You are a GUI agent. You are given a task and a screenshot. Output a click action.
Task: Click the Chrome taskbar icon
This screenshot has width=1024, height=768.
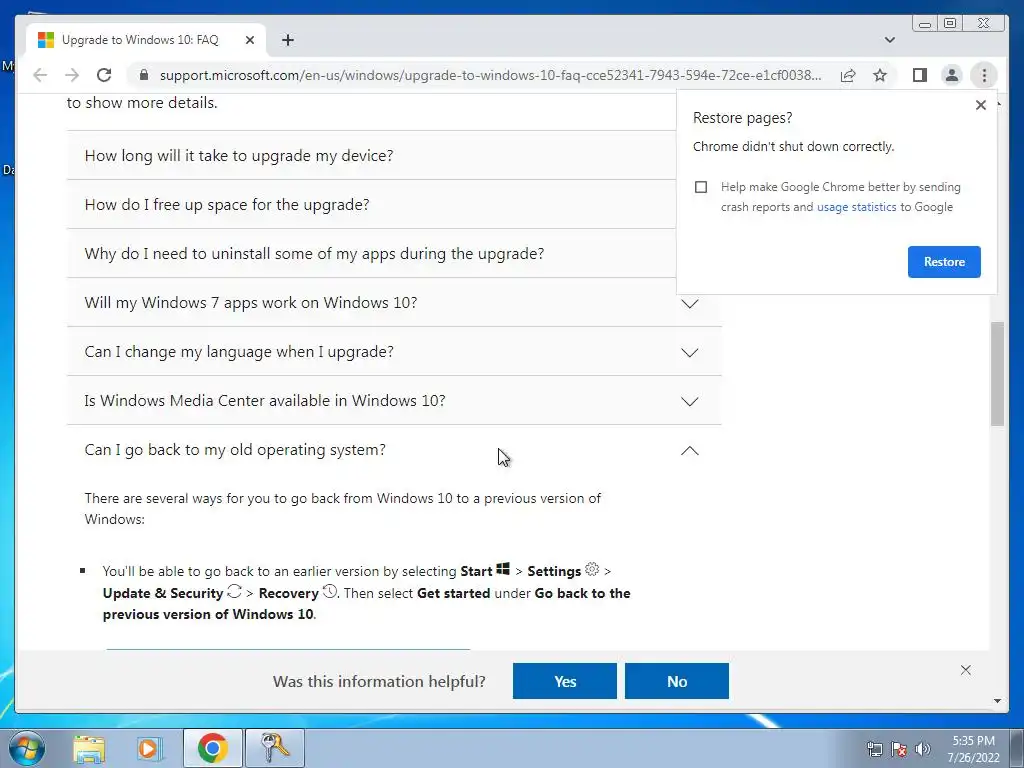[212, 748]
